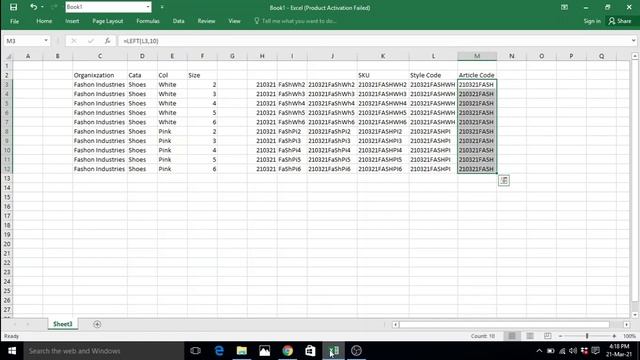Click the Save icon in quick access toolbar
The image size is (640, 360).
coord(13,7)
